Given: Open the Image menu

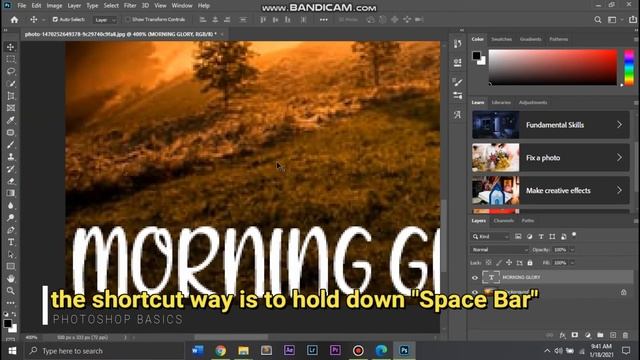Looking at the screenshot, I should [54, 6].
